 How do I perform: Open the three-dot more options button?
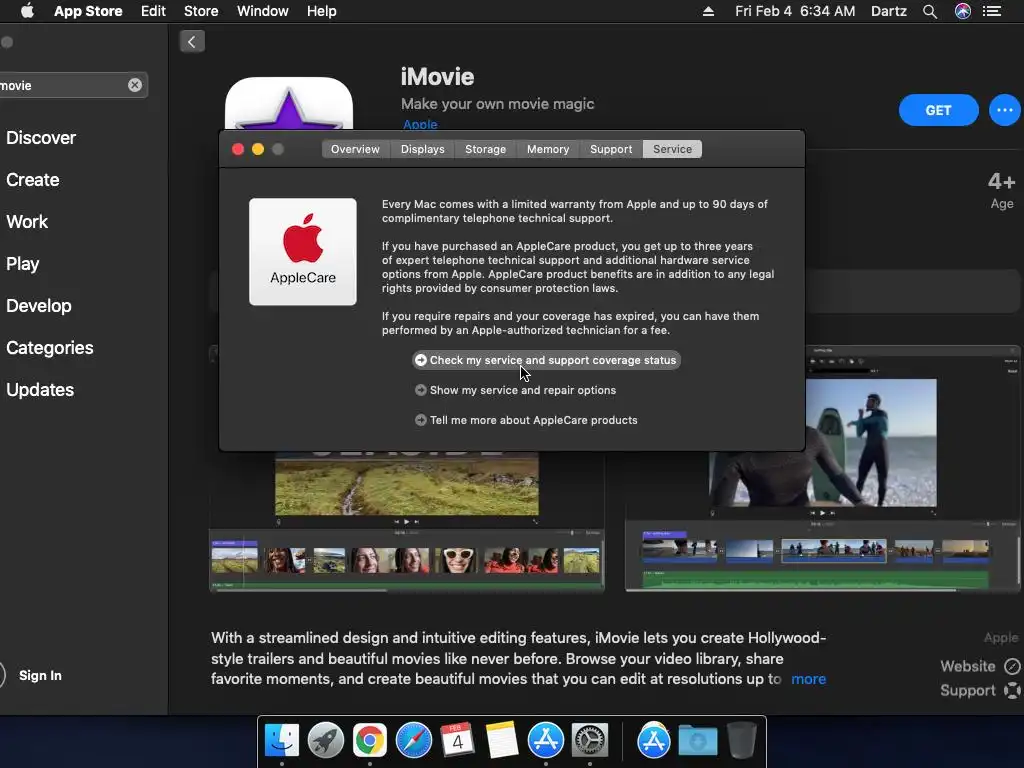tap(1004, 110)
